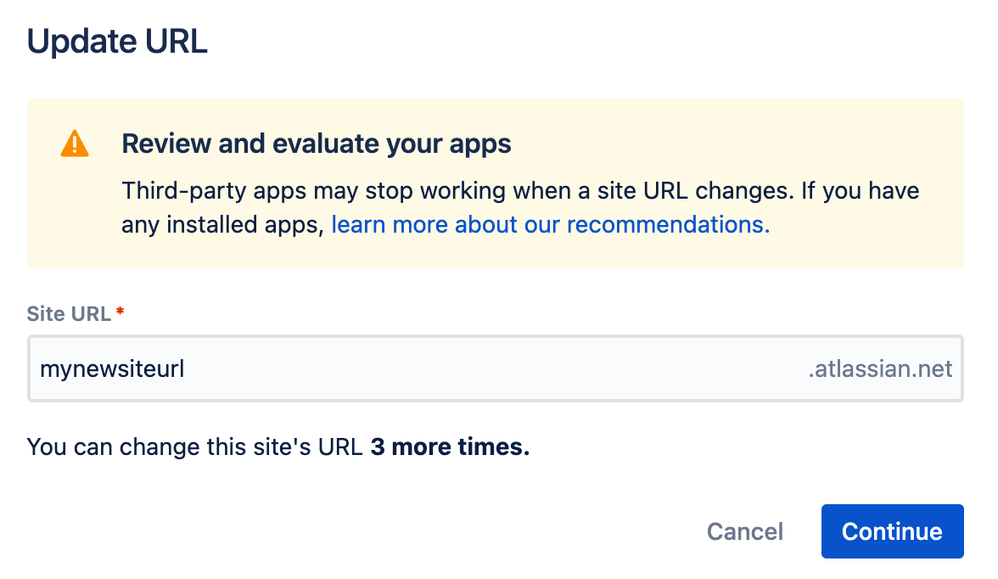Click the Third-party apps may stop working sentence
Viewport: 998px width, 579px height.
(458, 191)
